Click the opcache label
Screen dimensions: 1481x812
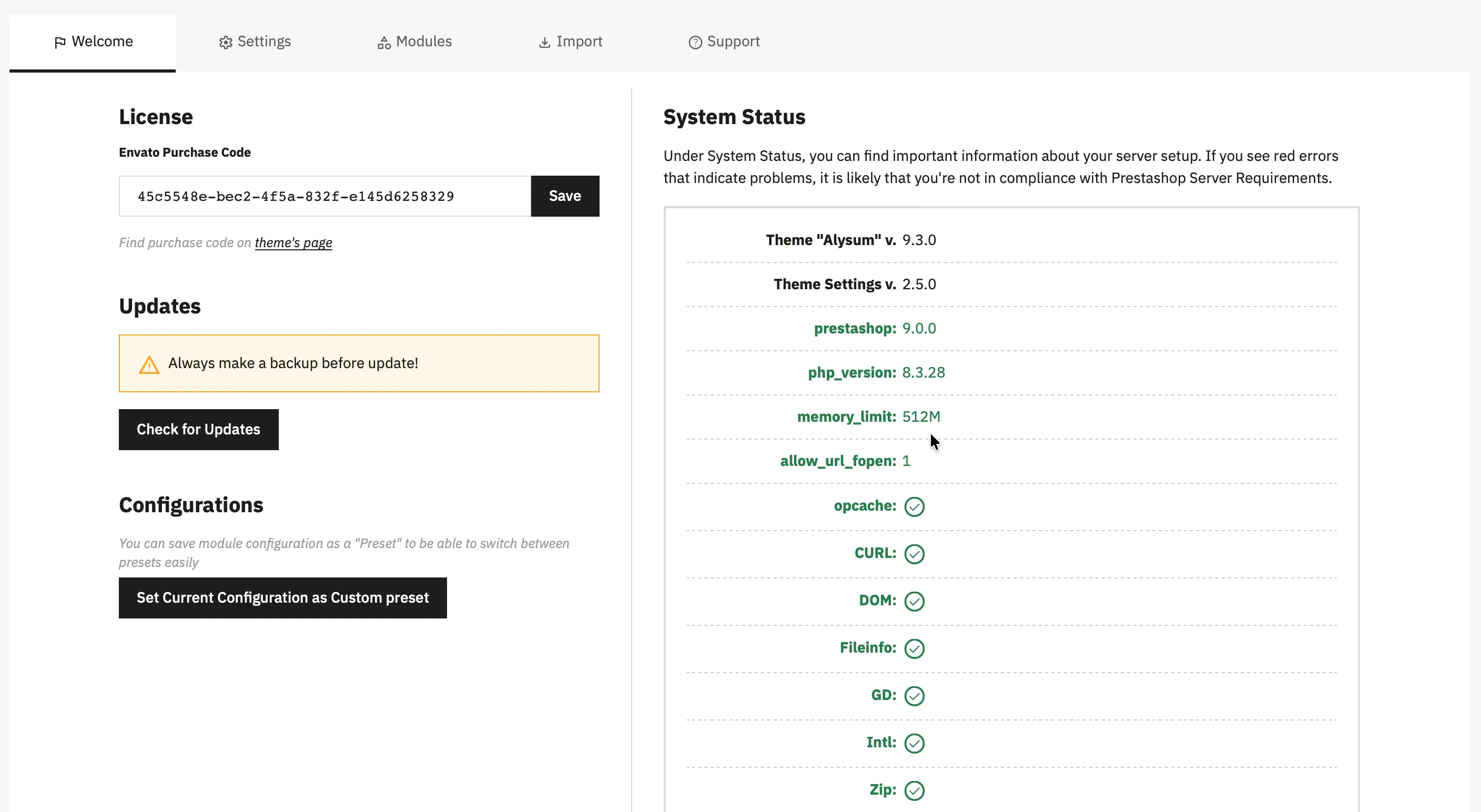coord(865,505)
